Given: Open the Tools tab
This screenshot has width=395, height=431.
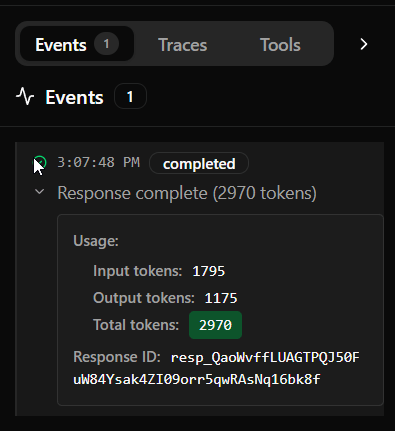Looking at the screenshot, I should pos(280,45).
